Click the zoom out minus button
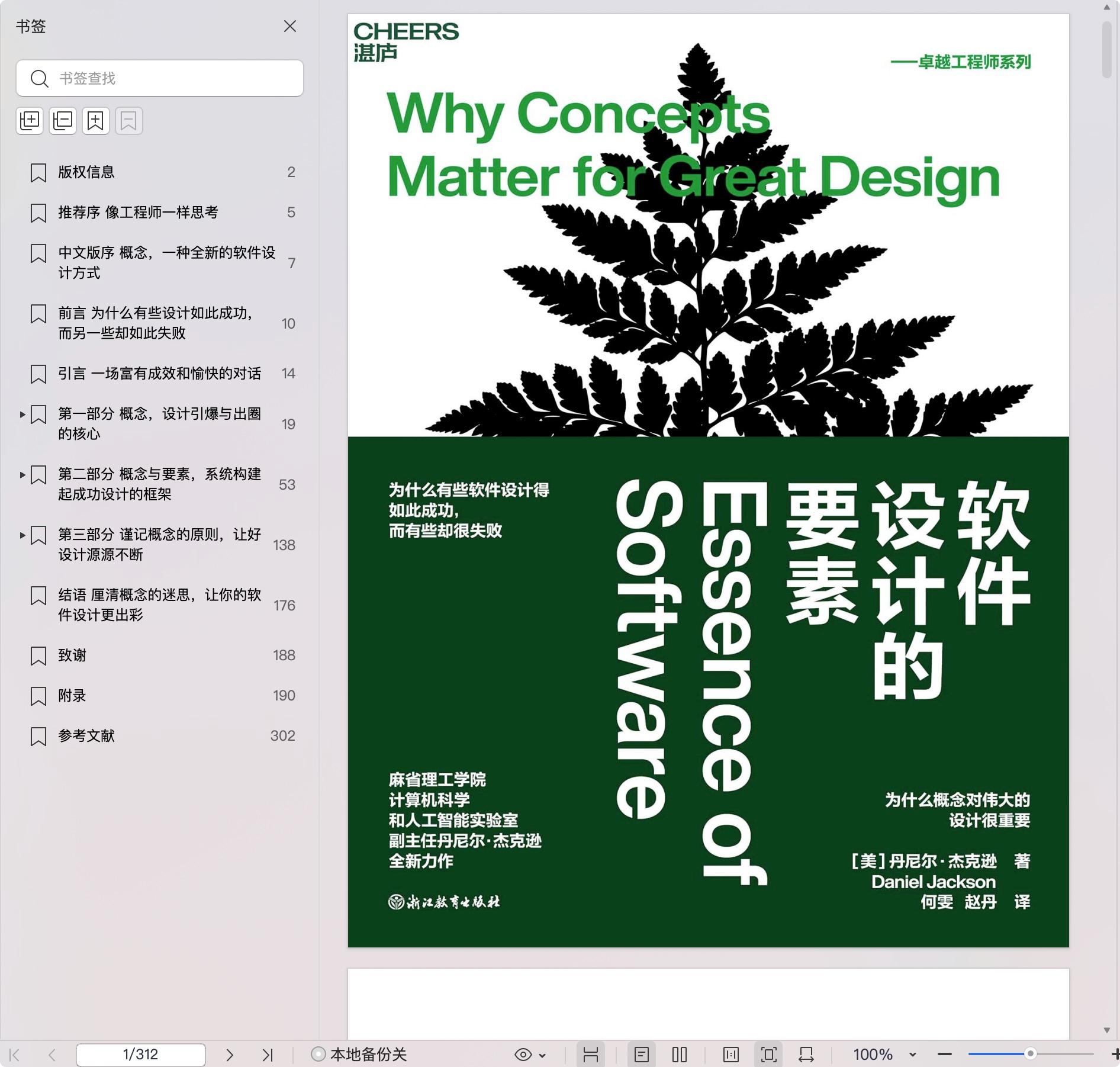 coord(945,1055)
